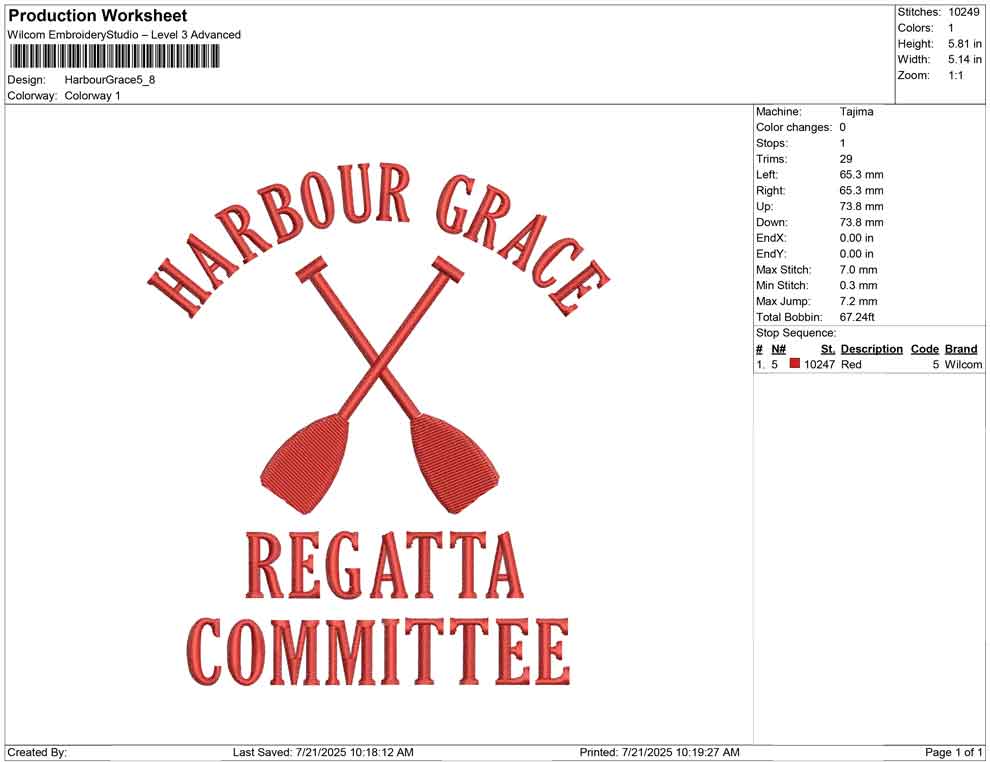990x762 pixels.
Task: Click the crossed oars embroidery artwork
Action: [x=380, y=384]
